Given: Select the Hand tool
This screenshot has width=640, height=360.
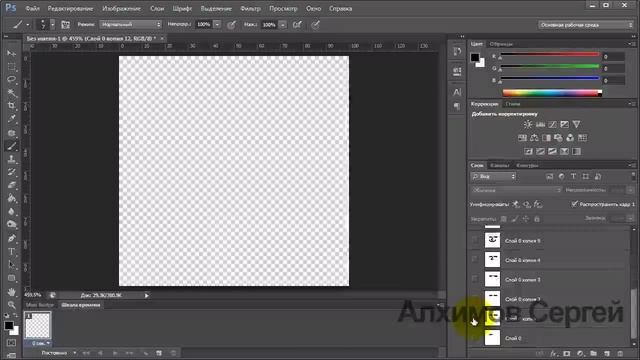Looking at the screenshot, I should click(x=11, y=292).
